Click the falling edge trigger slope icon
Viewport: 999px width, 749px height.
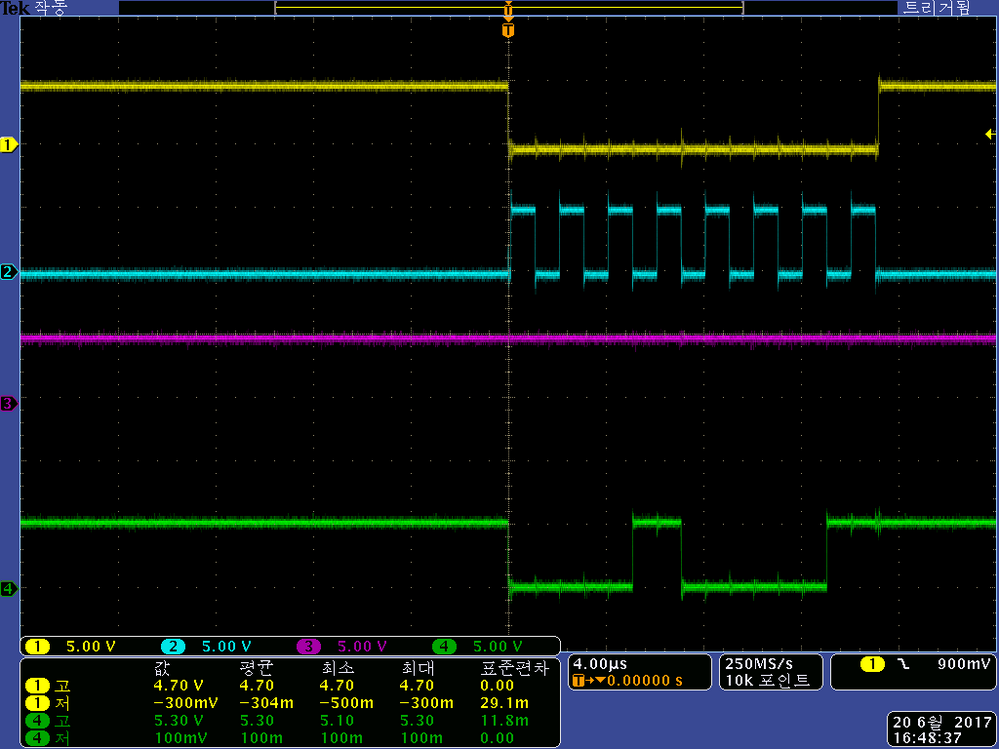click(x=903, y=664)
